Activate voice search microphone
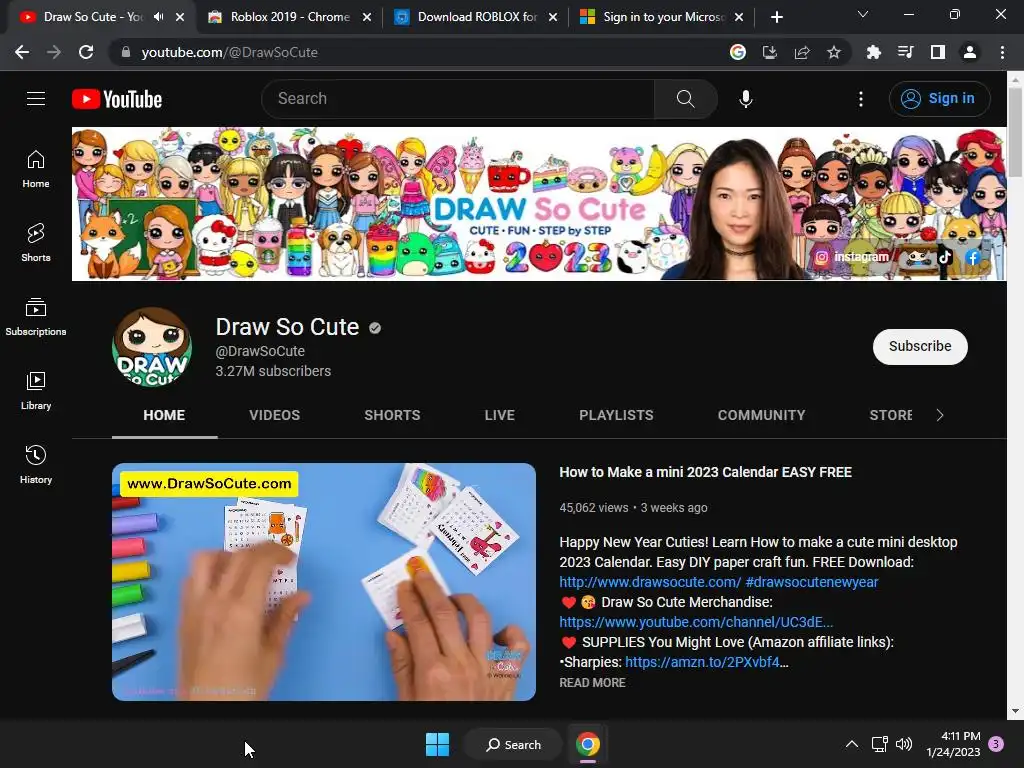Image resolution: width=1024 pixels, height=768 pixels. tap(745, 99)
